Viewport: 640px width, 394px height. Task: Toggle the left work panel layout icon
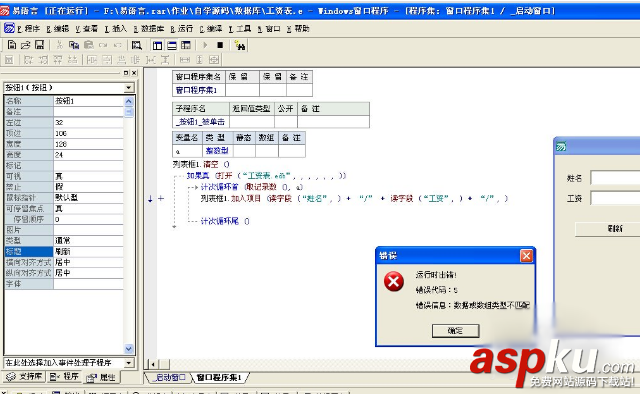[x=157, y=45]
